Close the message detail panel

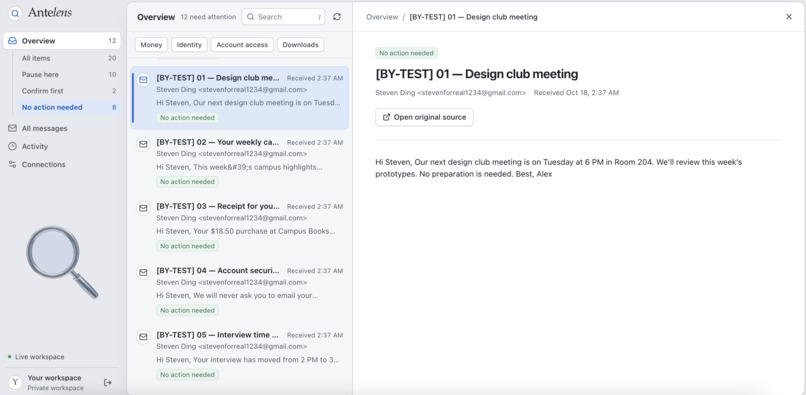[x=789, y=16]
